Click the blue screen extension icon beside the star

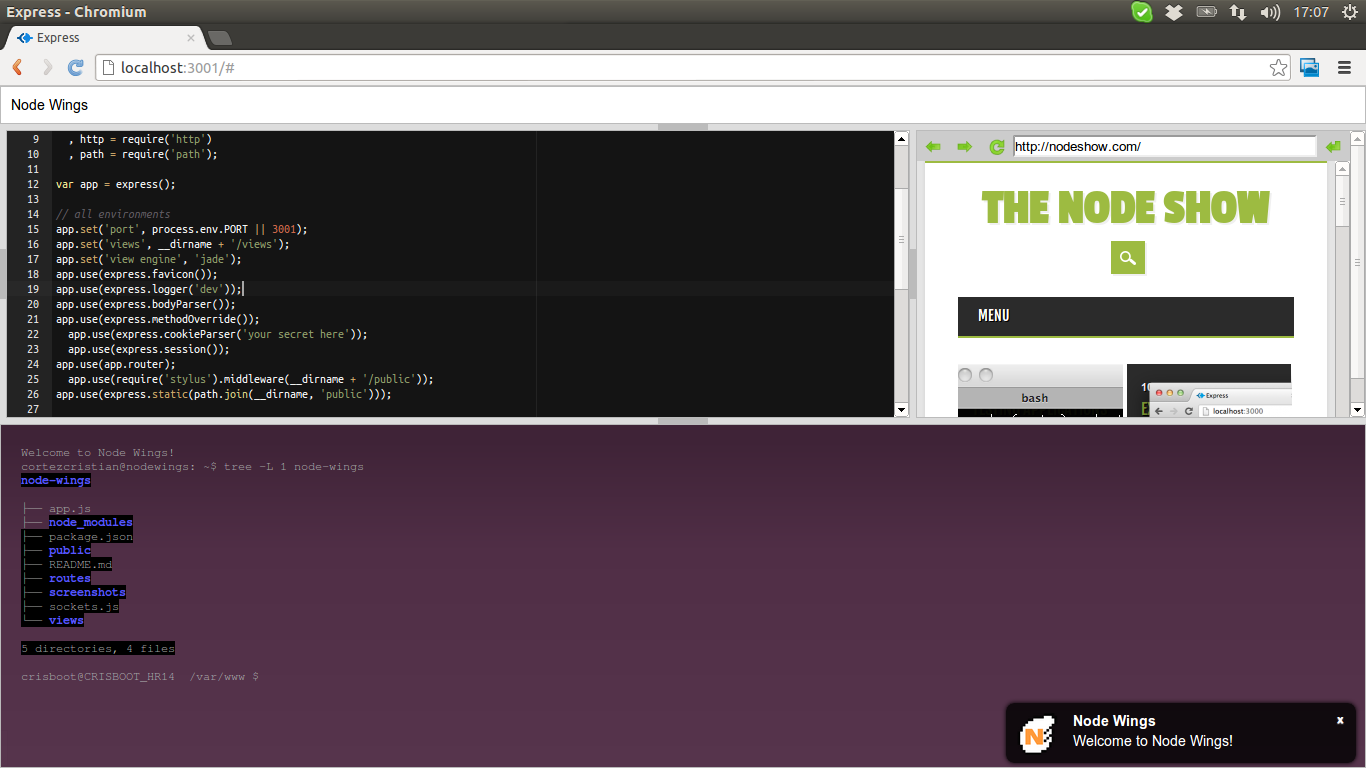(1310, 67)
